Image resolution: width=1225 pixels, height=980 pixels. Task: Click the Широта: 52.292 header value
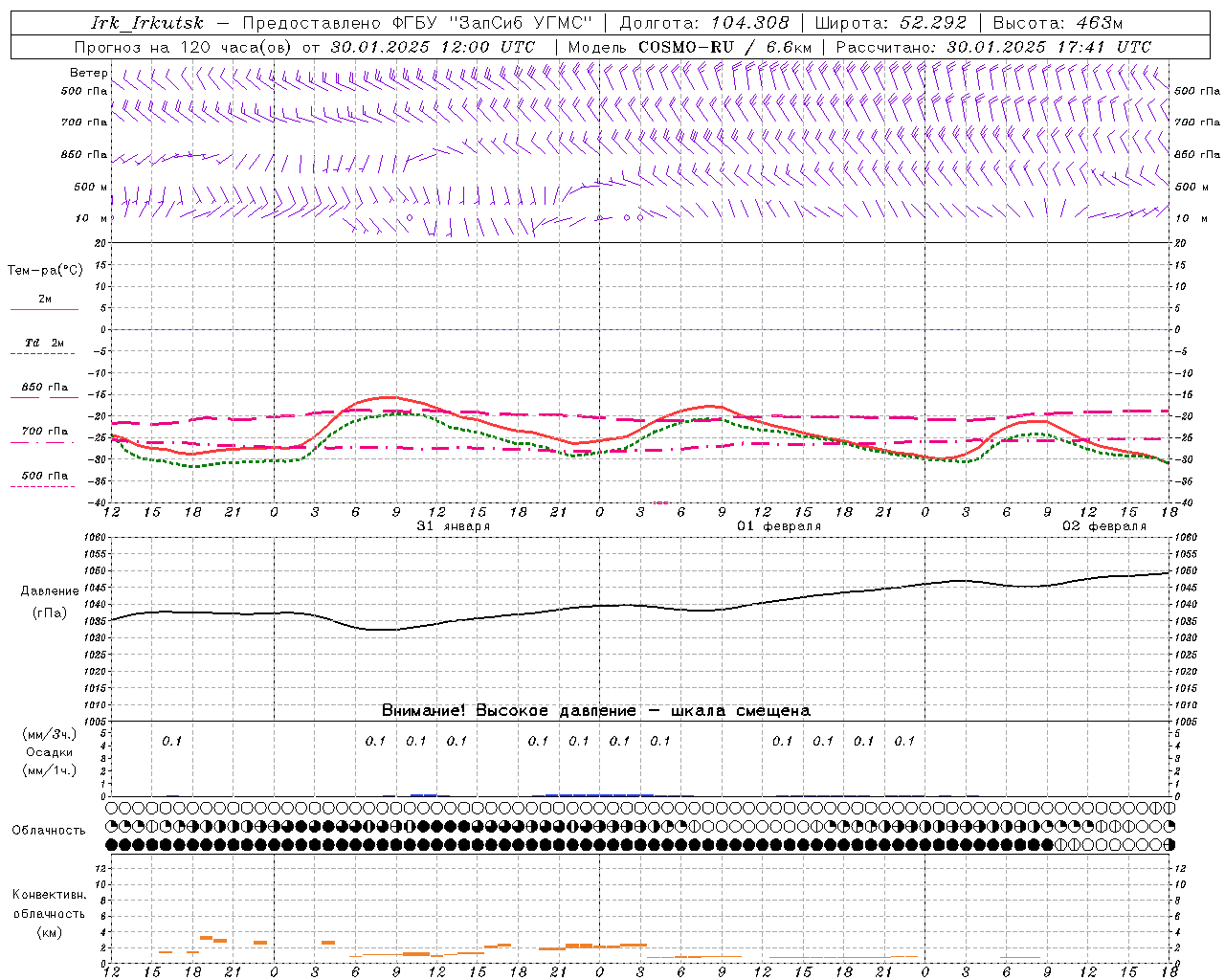[890, 23]
